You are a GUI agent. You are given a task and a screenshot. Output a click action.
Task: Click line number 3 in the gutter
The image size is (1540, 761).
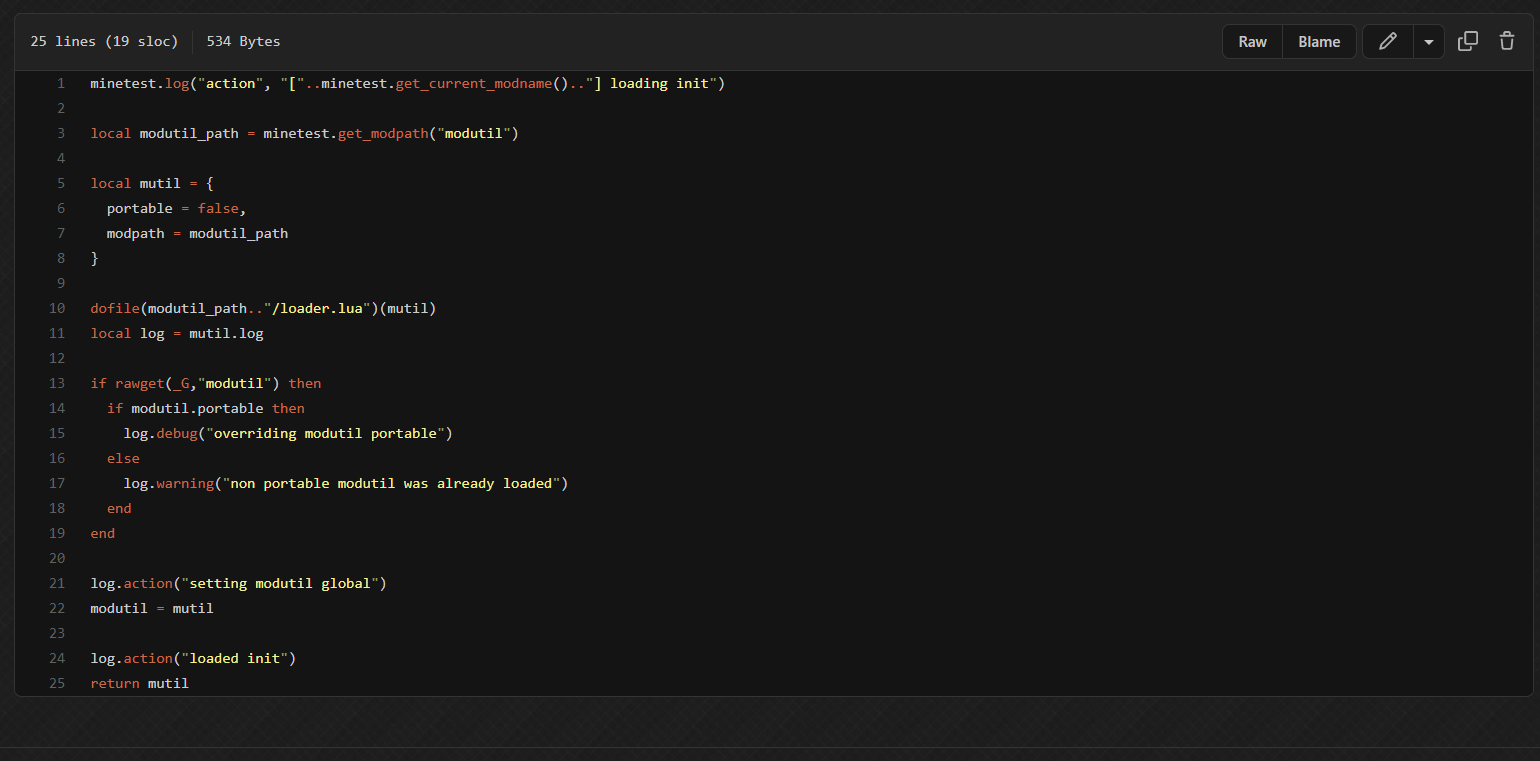pos(61,134)
